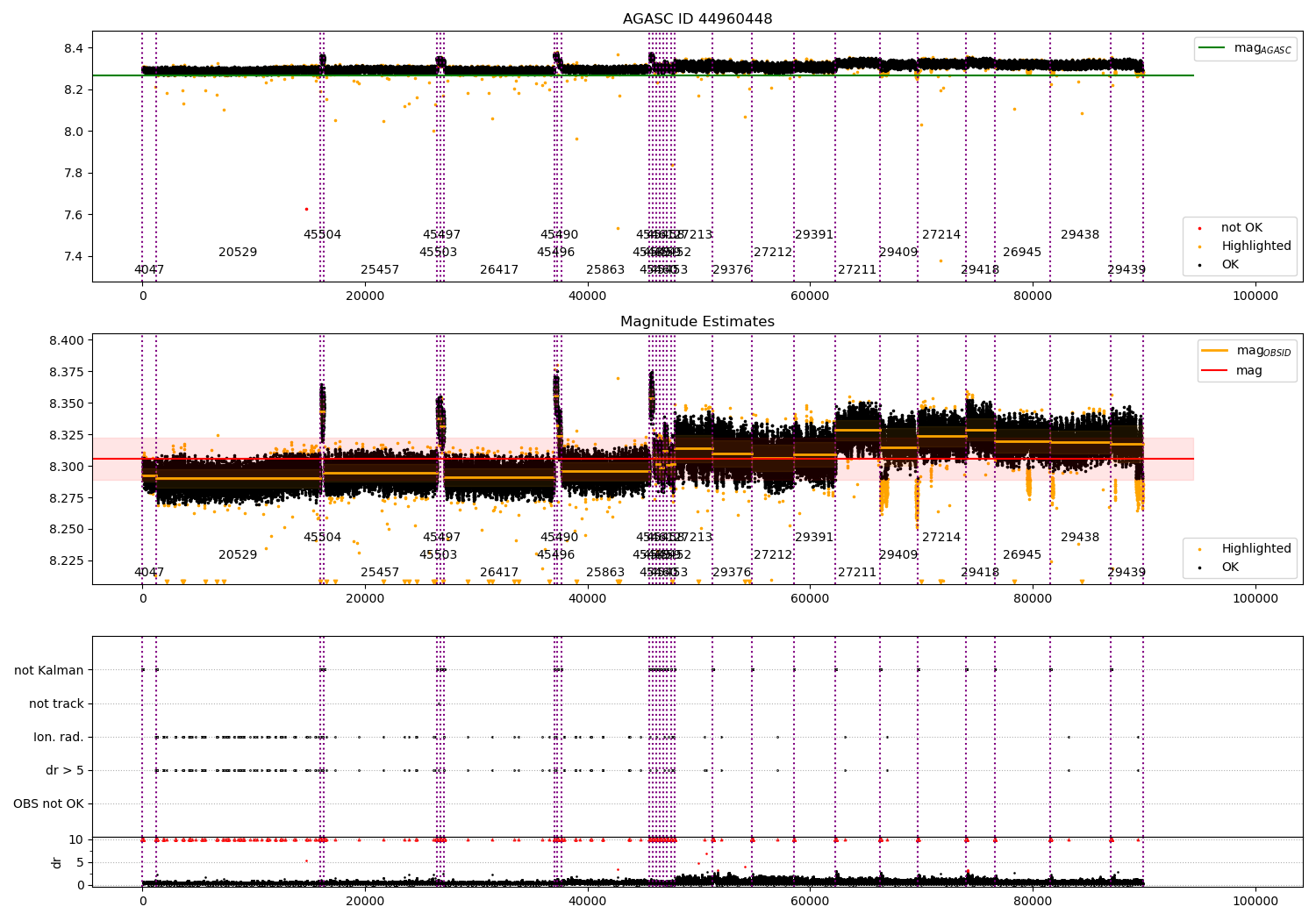1316x921 pixels.
Task: Click obsid label 26945 in middle panel
Action: [1022, 555]
